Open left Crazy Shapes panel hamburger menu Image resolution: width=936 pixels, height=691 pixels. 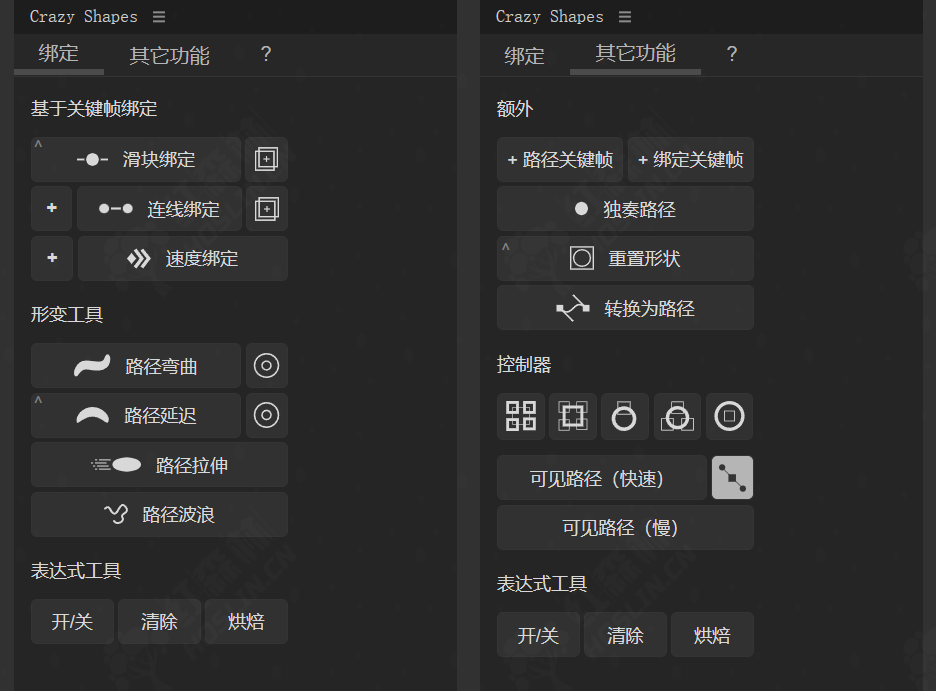click(159, 17)
